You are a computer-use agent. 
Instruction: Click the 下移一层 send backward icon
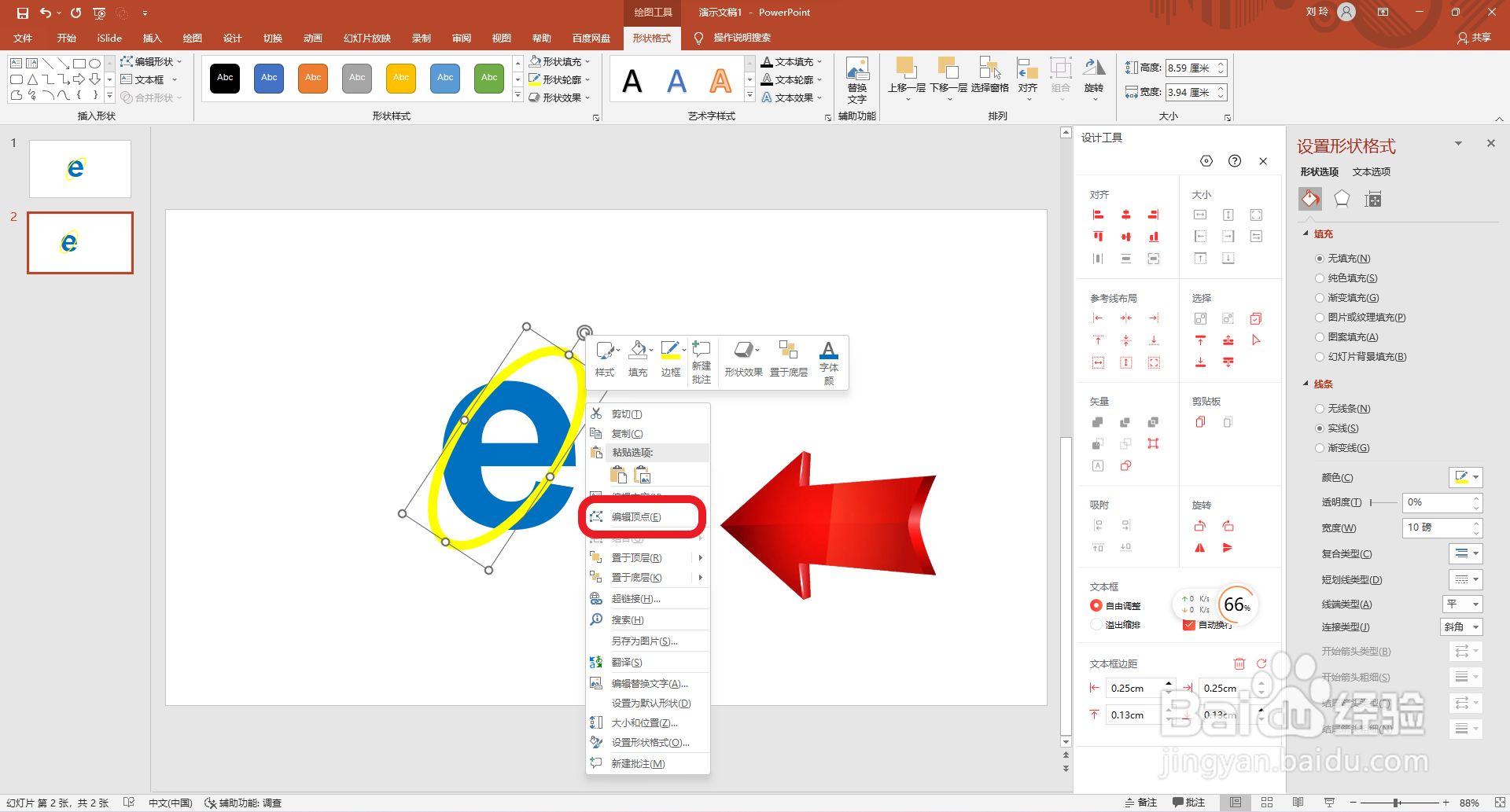click(948, 68)
